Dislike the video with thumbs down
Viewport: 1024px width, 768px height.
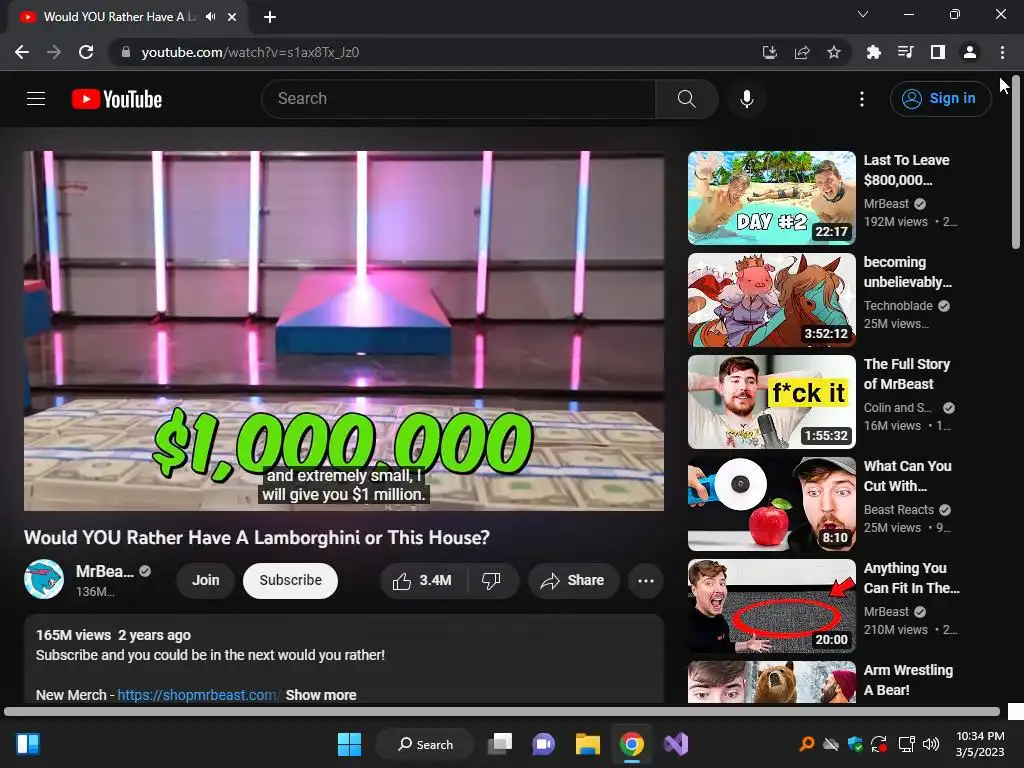click(491, 581)
